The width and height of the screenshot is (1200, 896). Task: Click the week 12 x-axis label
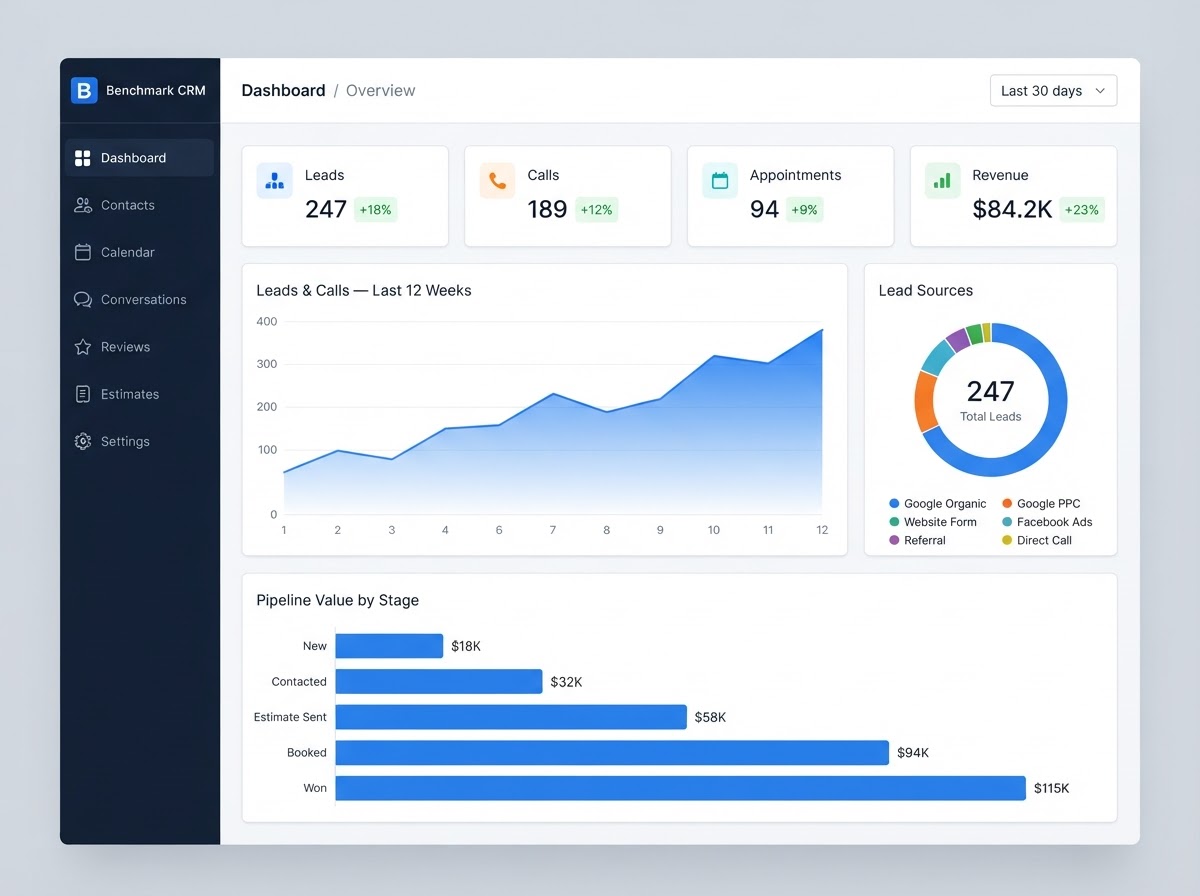click(x=822, y=530)
